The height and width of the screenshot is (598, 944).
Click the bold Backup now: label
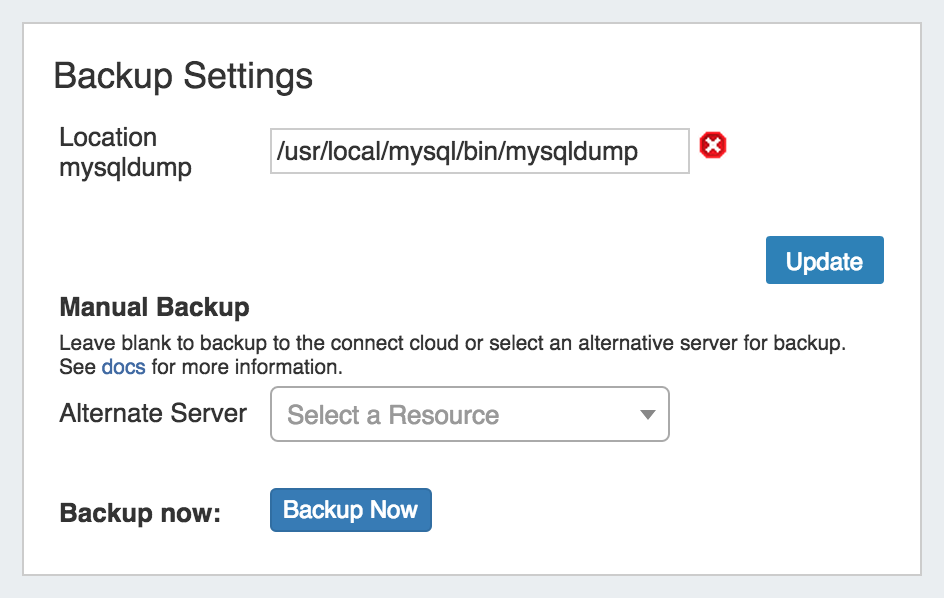pyautogui.click(x=139, y=513)
